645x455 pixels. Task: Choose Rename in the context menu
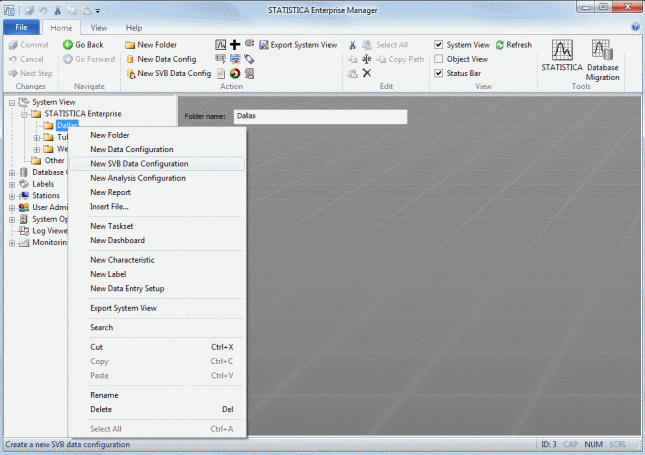(157, 395)
